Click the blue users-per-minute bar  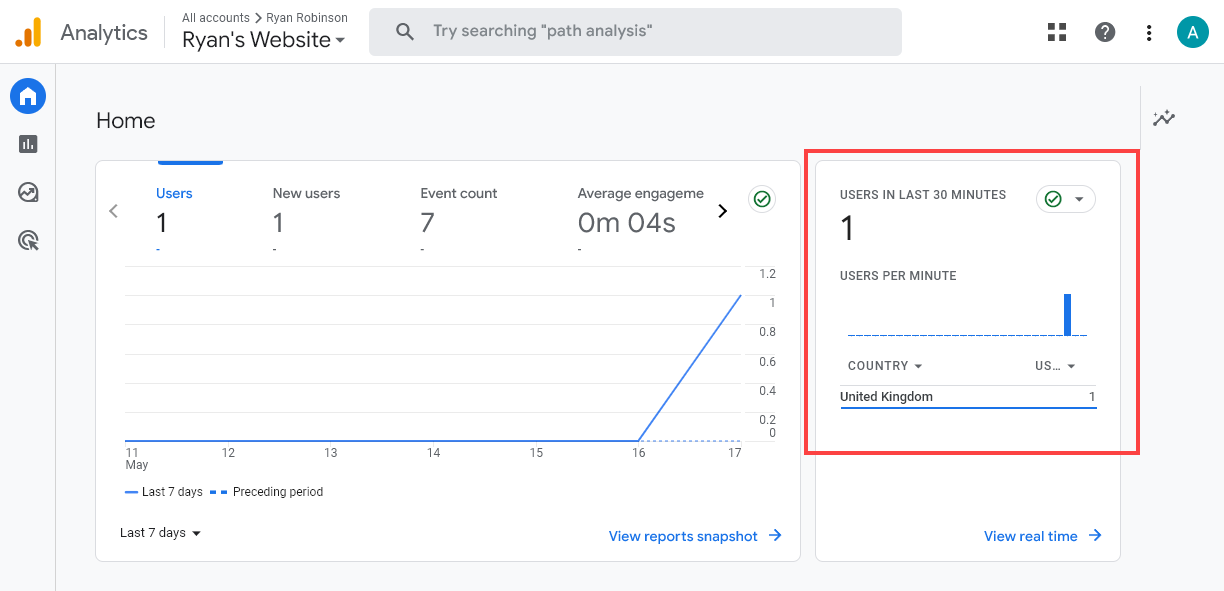(x=1069, y=314)
